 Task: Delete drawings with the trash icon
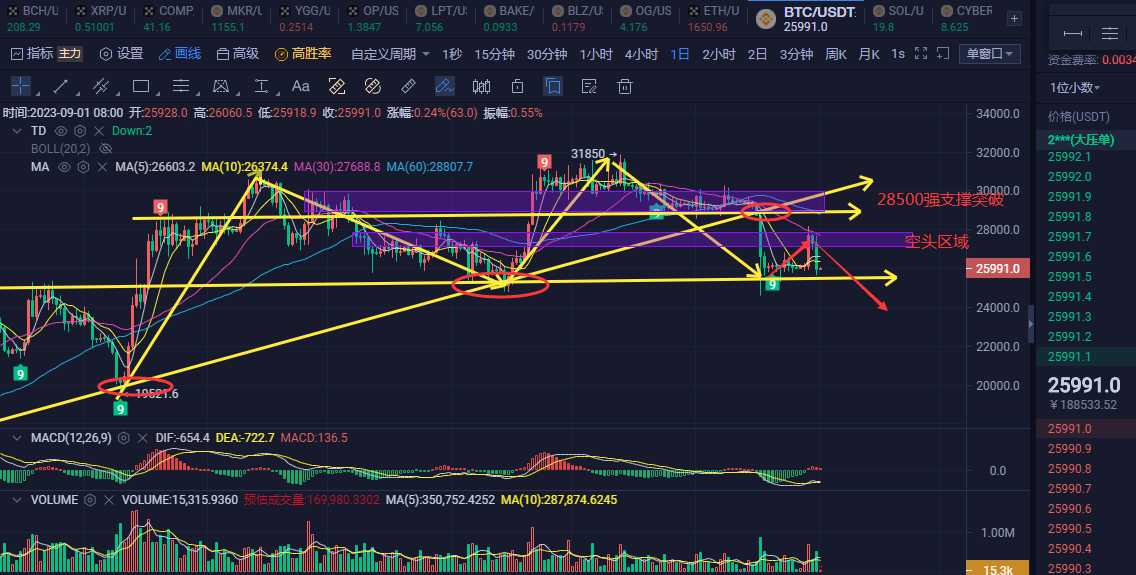(x=626, y=87)
